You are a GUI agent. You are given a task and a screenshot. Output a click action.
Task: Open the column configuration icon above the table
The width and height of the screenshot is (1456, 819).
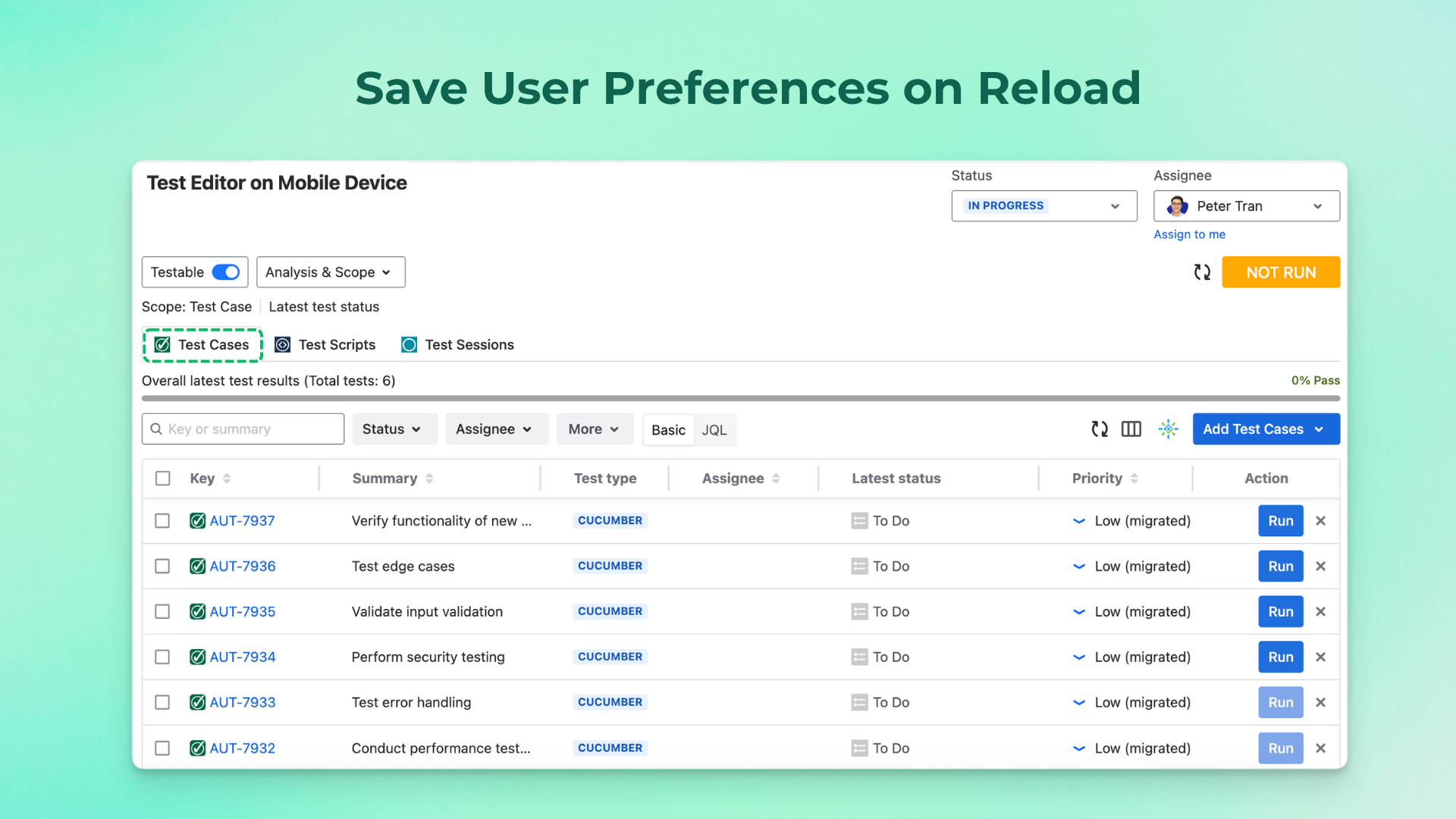pyautogui.click(x=1131, y=428)
